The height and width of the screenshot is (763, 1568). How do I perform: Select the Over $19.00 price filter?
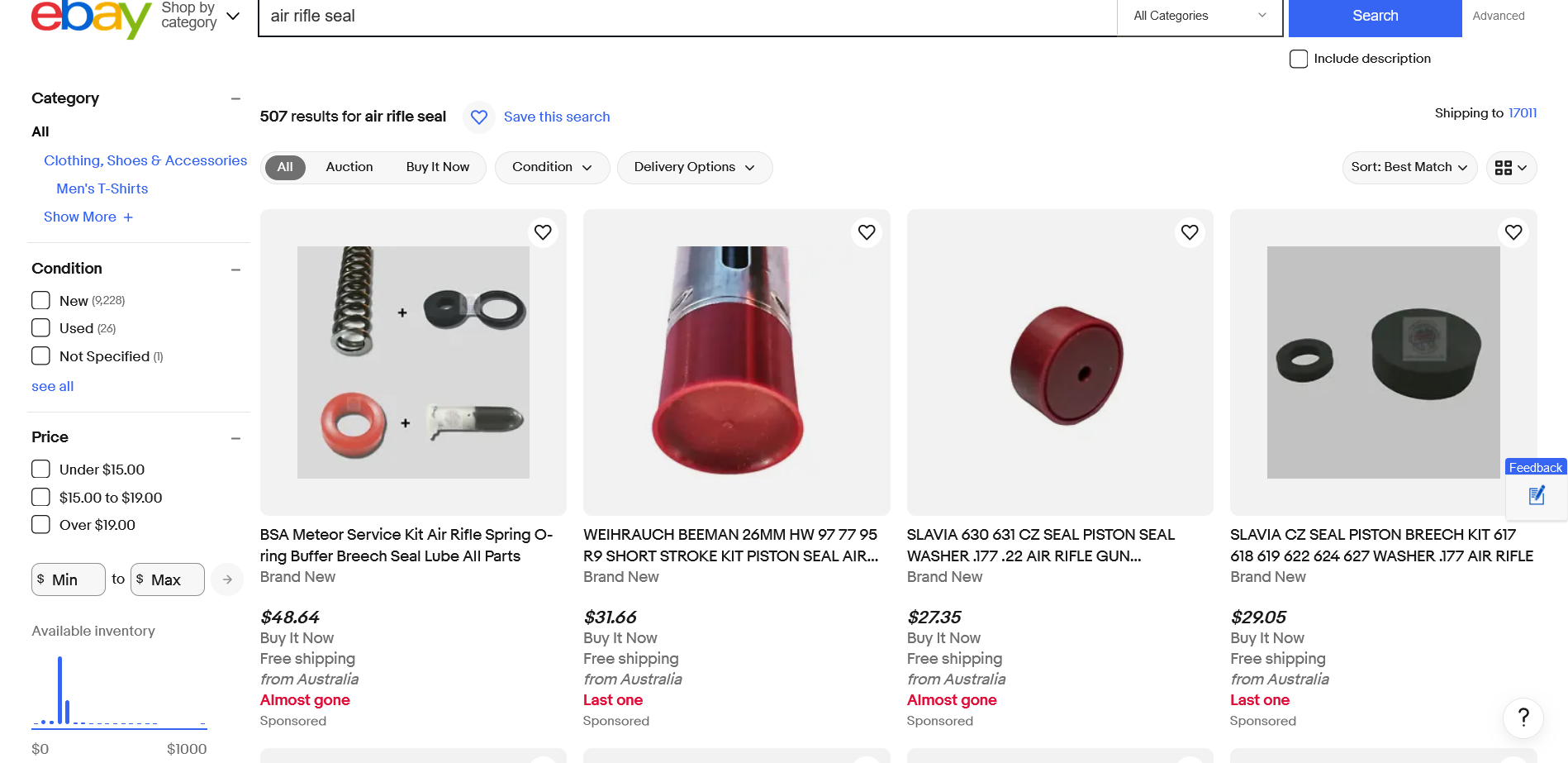click(40, 524)
